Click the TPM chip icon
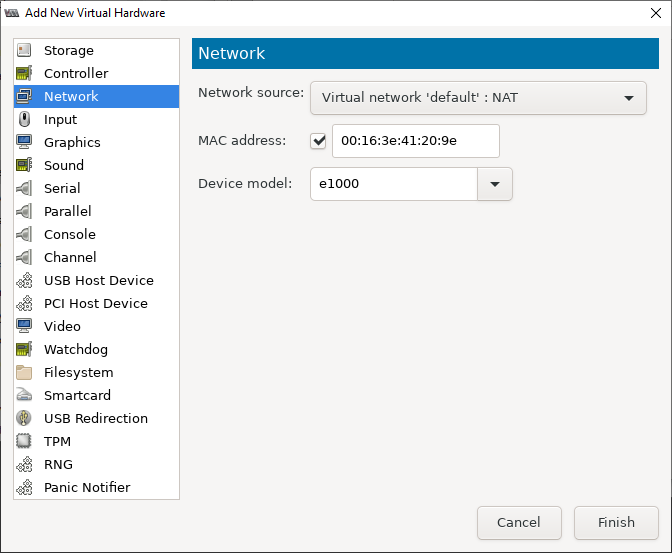Screen dimensions: 672x553 click(25, 441)
